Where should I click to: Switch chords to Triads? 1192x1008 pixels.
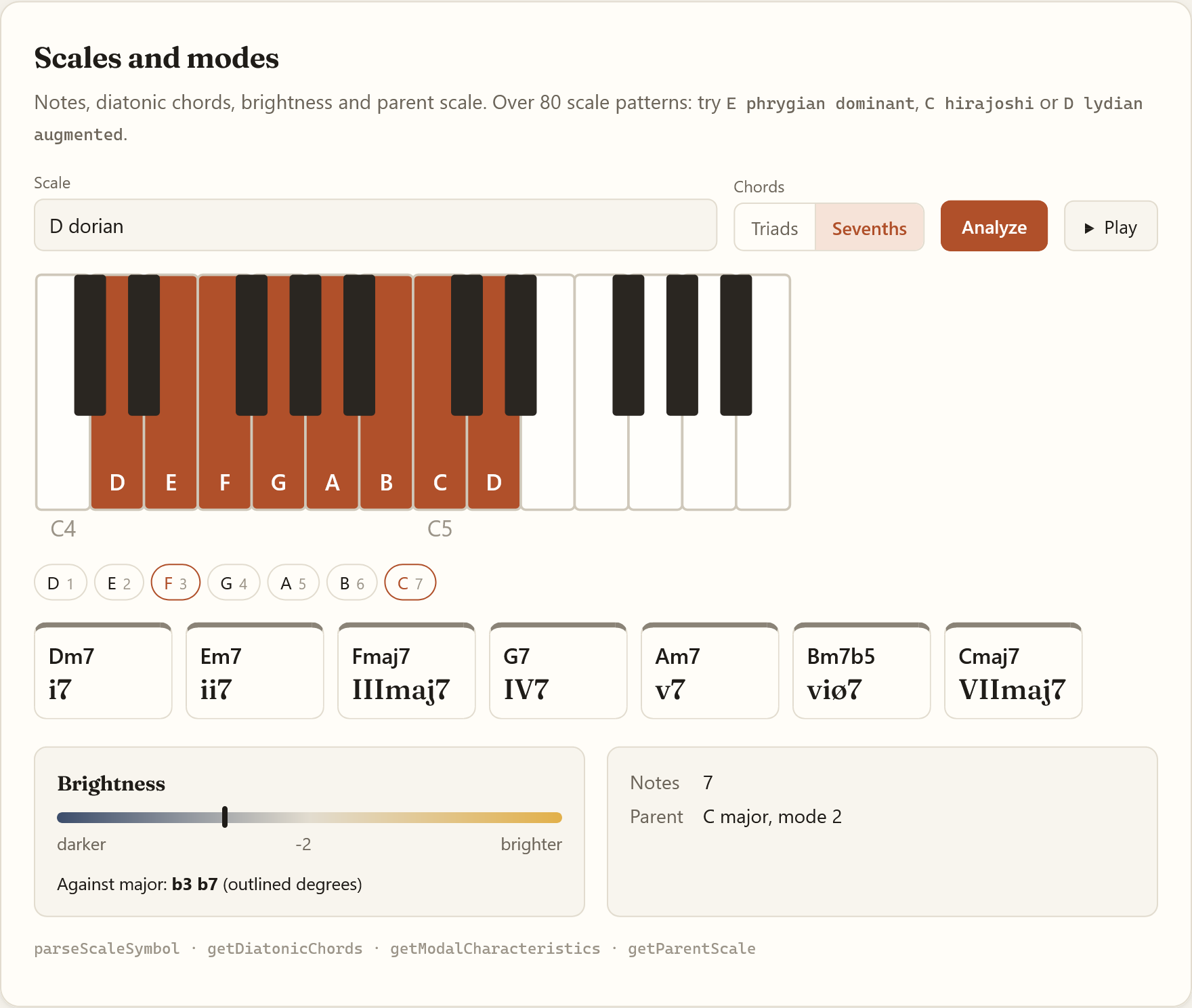coord(775,228)
